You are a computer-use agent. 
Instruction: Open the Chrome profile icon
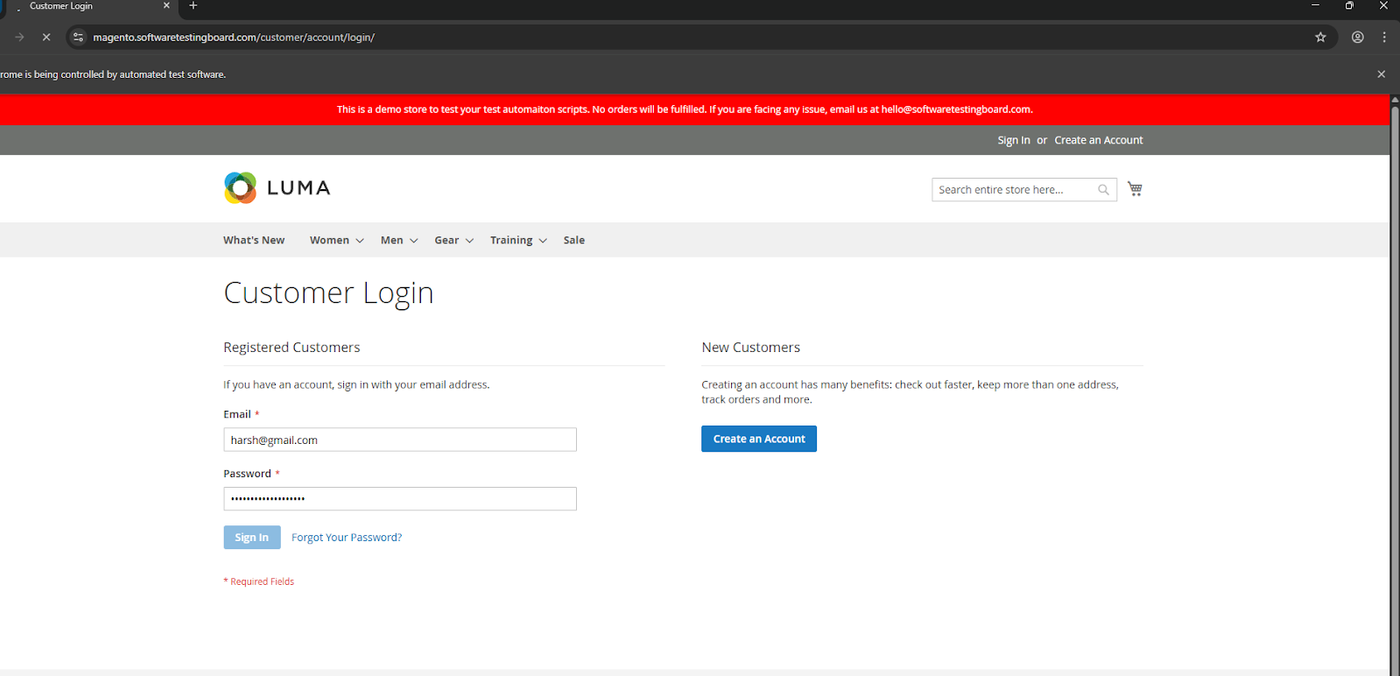click(x=1357, y=37)
